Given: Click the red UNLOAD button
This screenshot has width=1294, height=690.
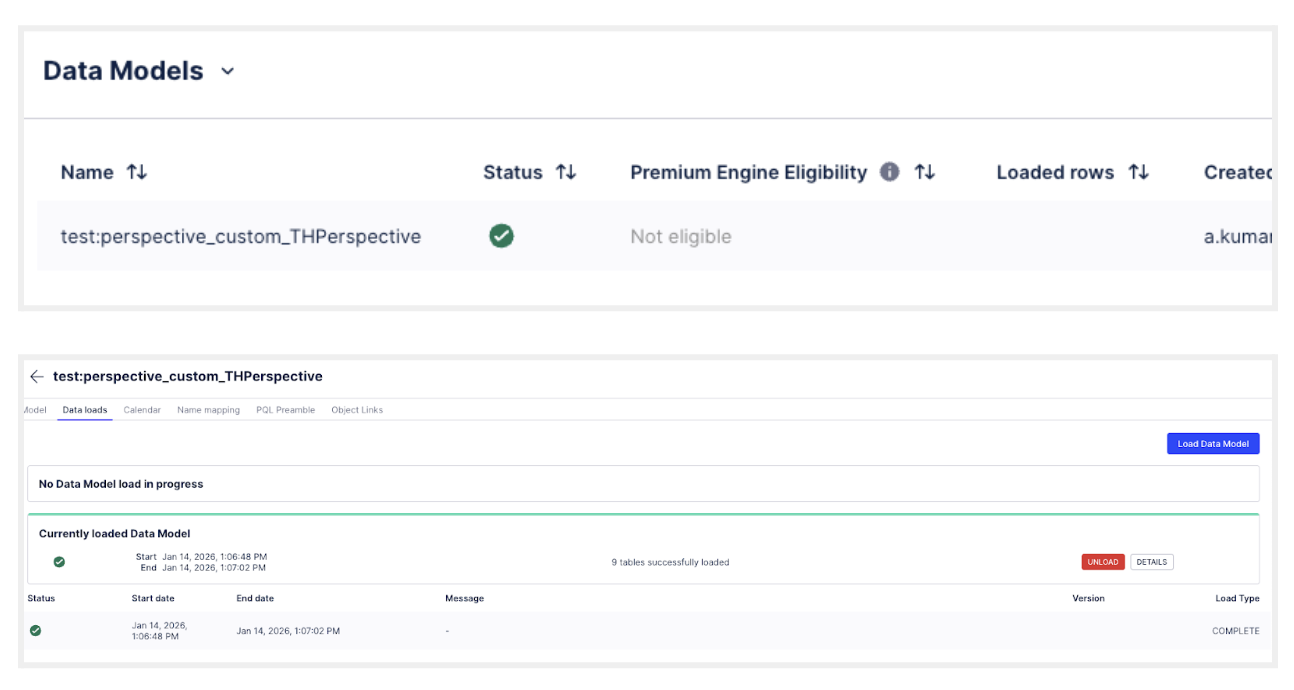Looking at the screenshot, I should coord(1103,562).
